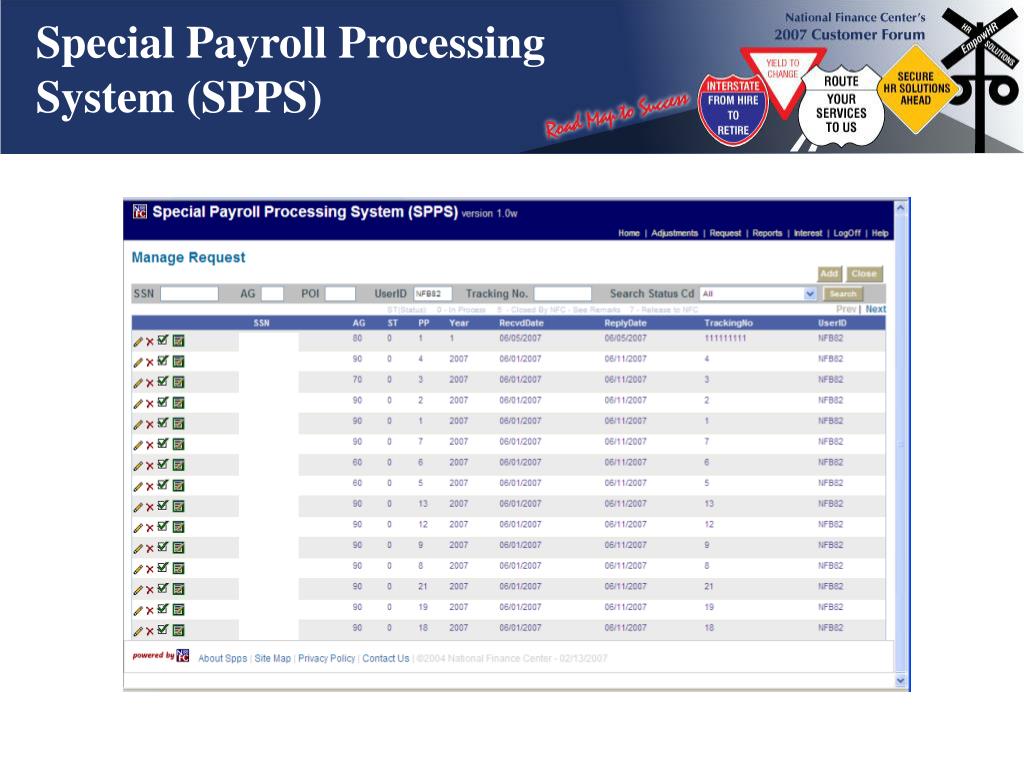Click the red X in the PP 8 row

point(150,569)
